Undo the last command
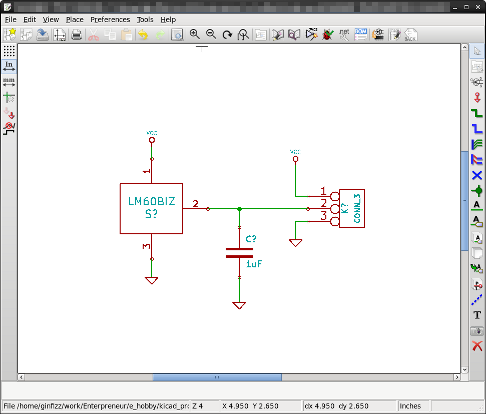 (143, 35)
